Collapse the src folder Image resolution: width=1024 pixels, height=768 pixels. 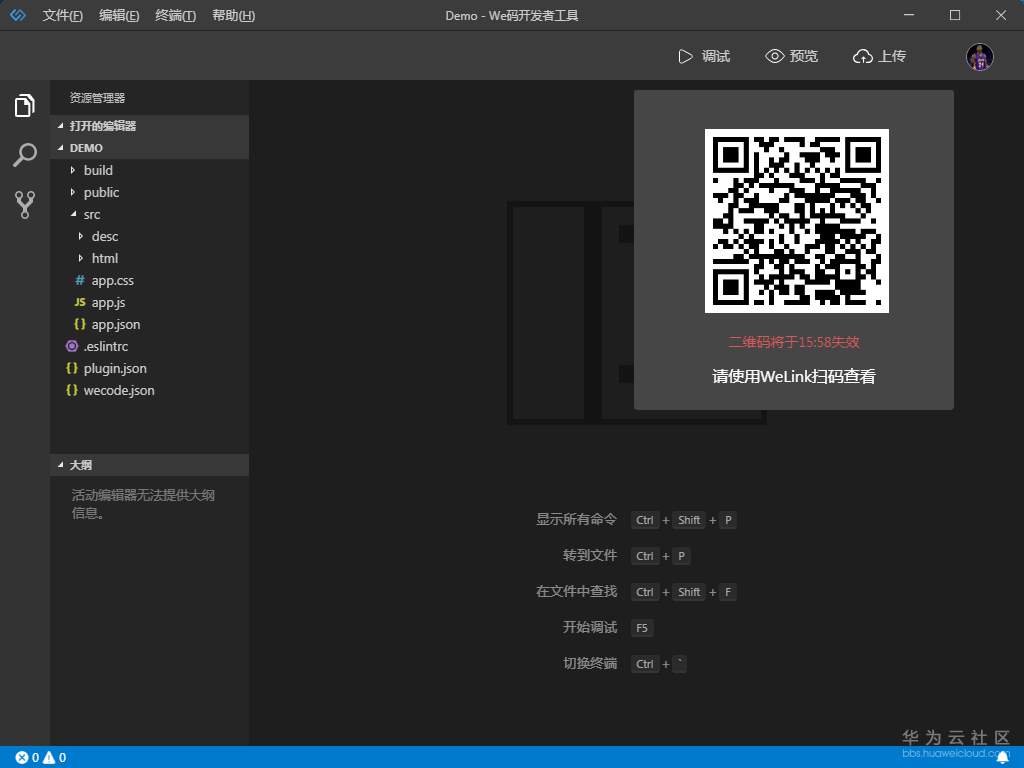point(92,214)
